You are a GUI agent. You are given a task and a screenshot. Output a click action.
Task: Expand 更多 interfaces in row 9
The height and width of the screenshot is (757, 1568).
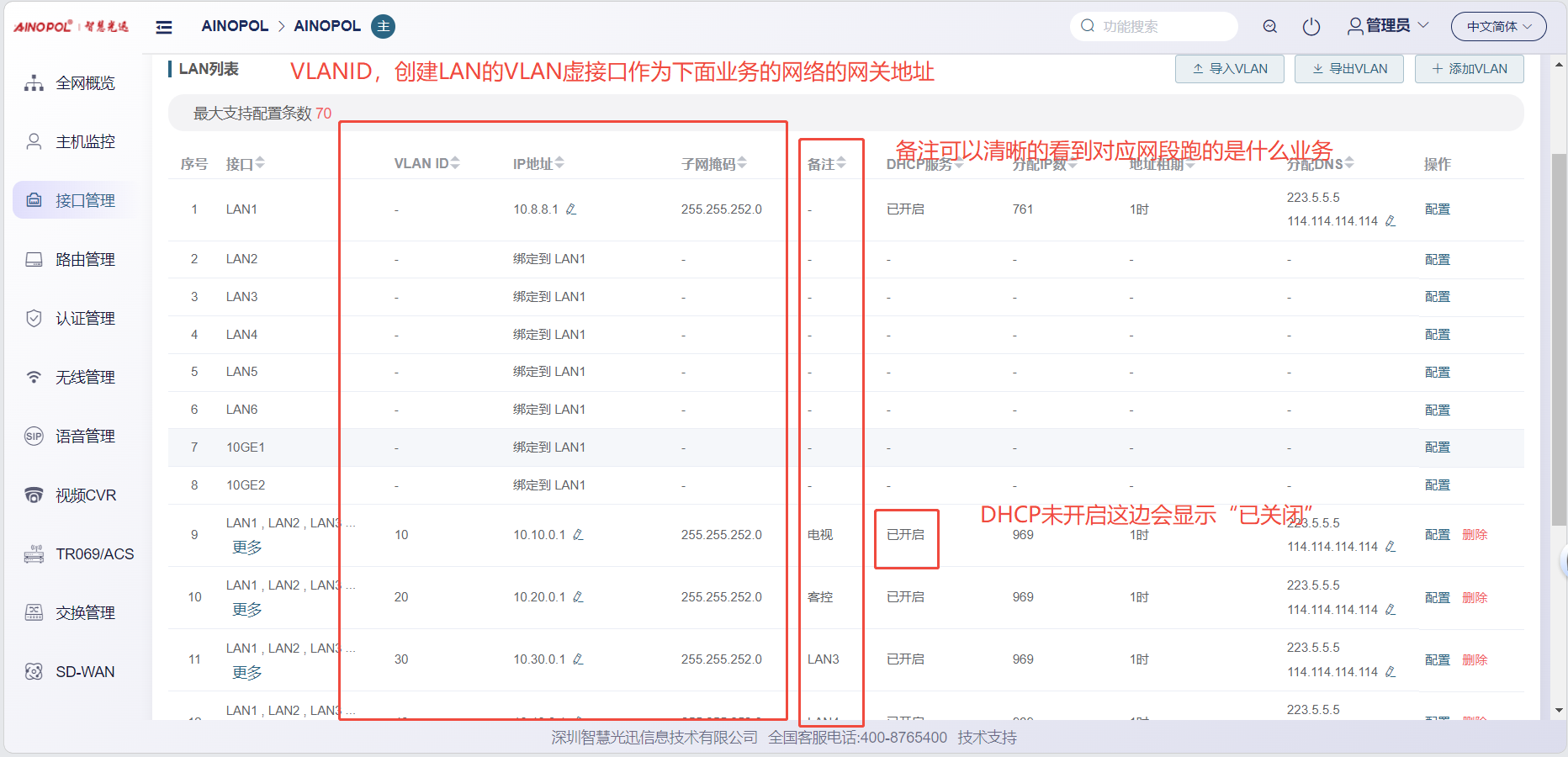click(x=247, y=548)
